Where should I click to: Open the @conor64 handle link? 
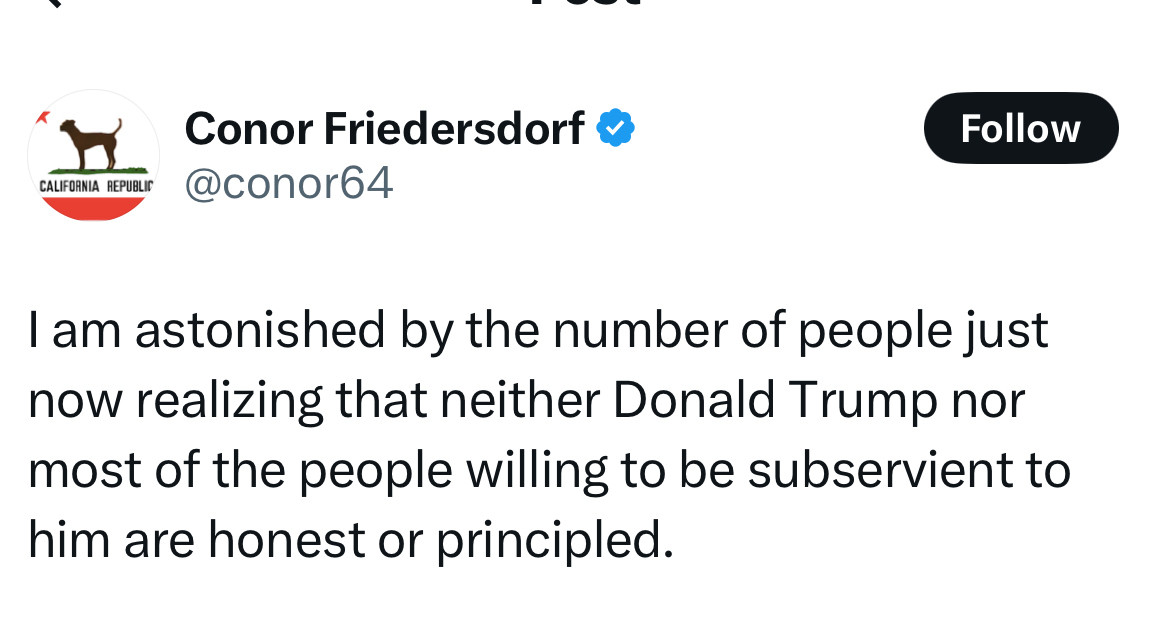point(289,183)
